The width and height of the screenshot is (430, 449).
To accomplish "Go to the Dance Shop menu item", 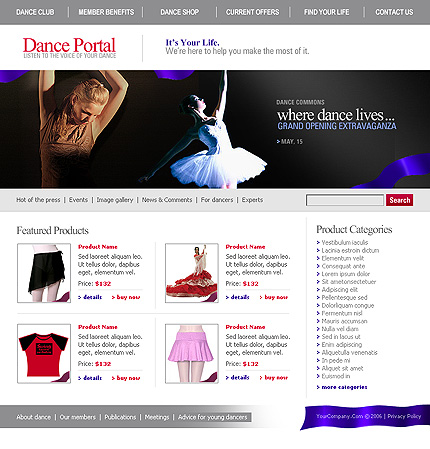I will click(180, 12).
